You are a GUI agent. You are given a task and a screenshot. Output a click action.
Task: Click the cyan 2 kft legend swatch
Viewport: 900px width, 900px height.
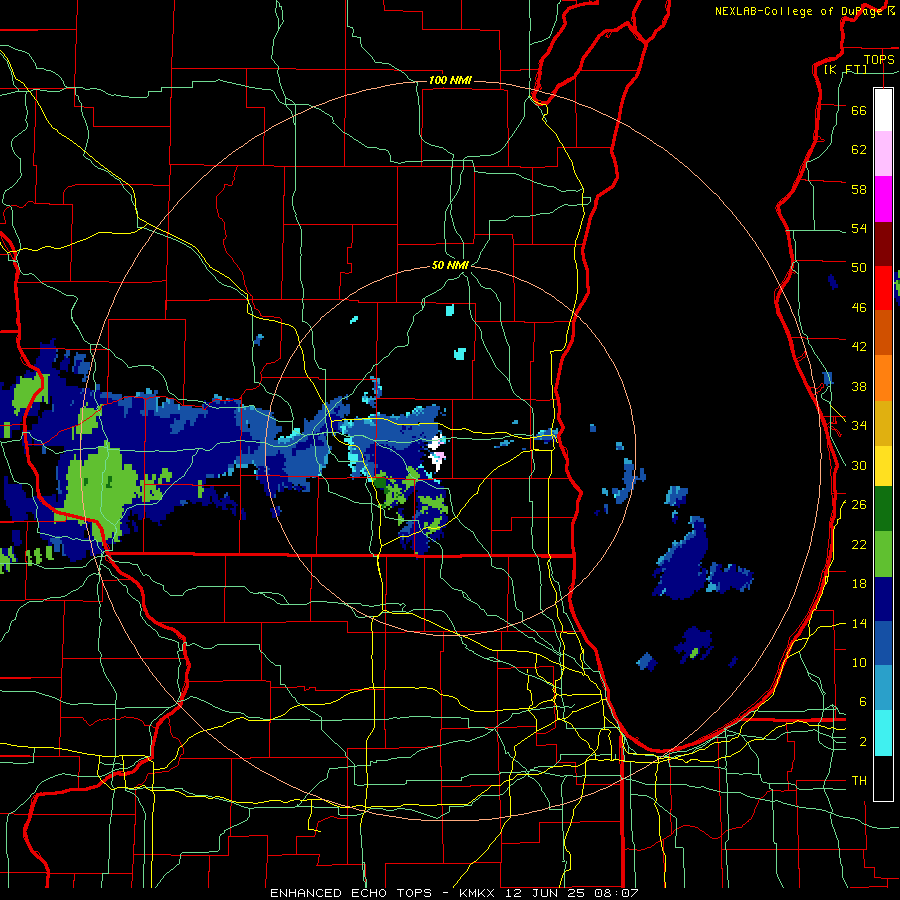pyautogui.click(x=883, y=733)
